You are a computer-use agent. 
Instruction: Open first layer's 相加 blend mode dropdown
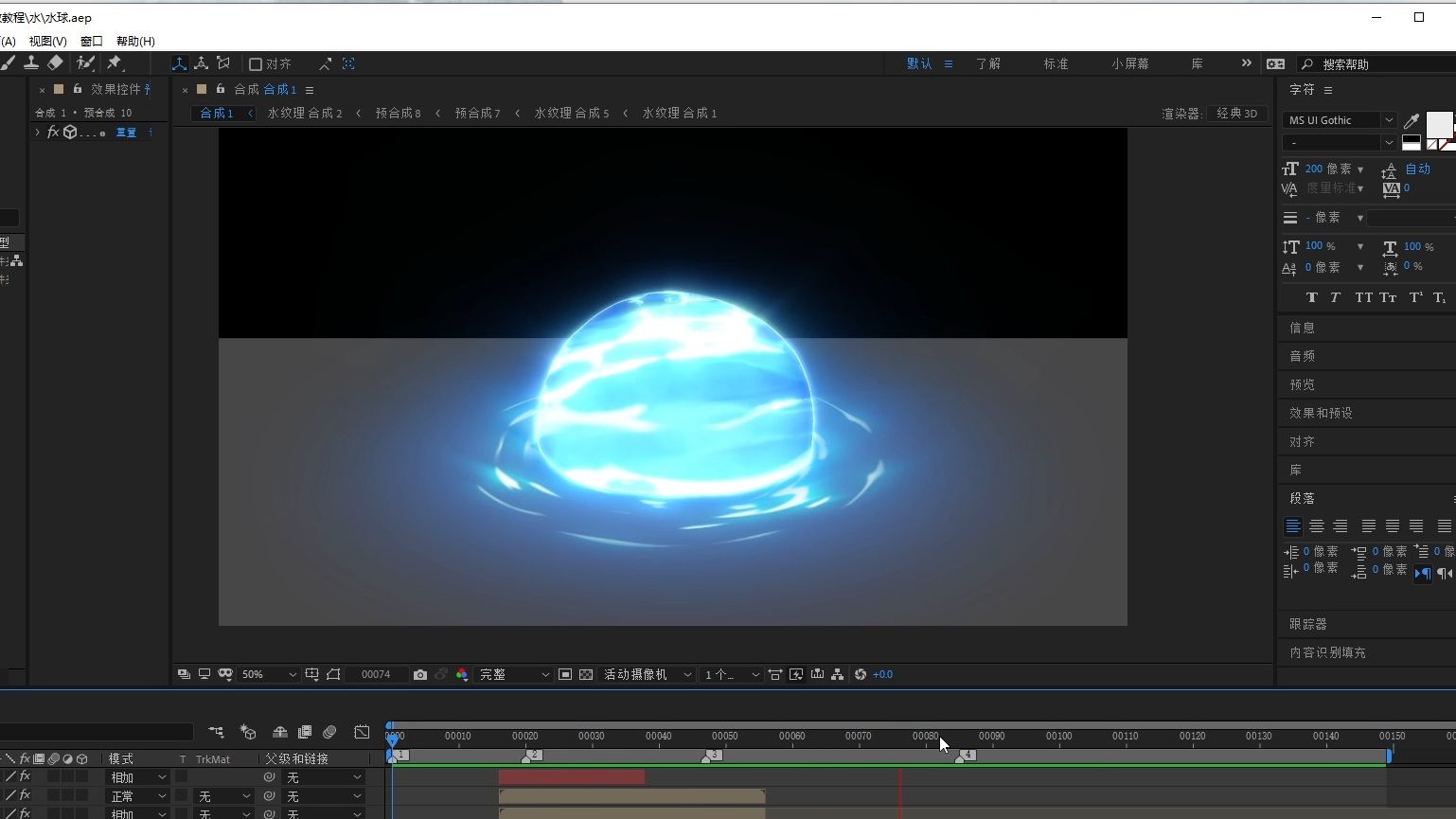click(137, 777)
